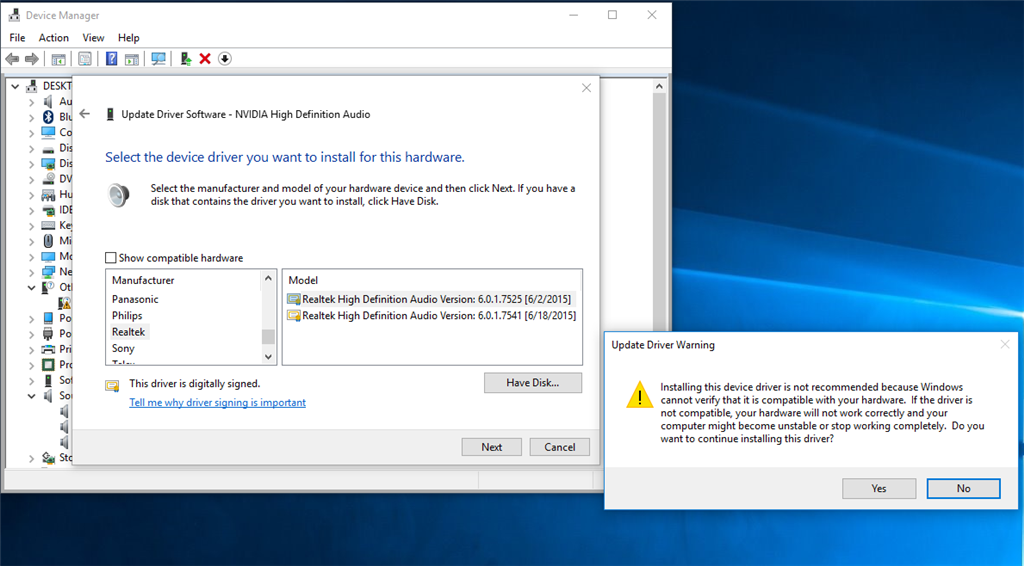Collapse the Sound controllers tree node

tap(31, 396)
